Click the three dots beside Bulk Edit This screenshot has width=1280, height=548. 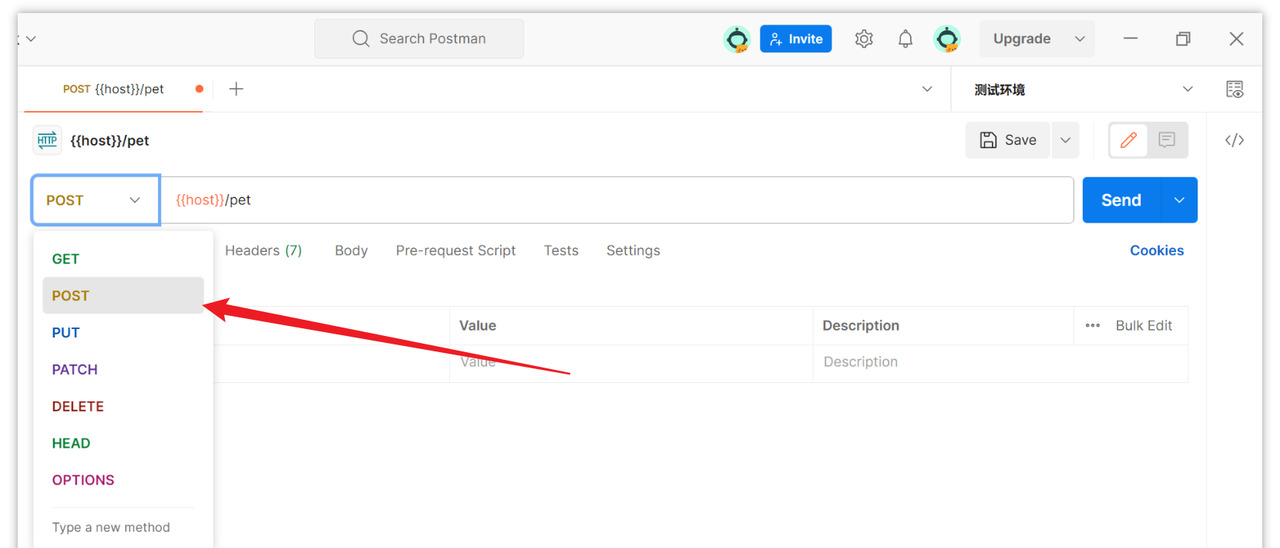pos(1093,325)
